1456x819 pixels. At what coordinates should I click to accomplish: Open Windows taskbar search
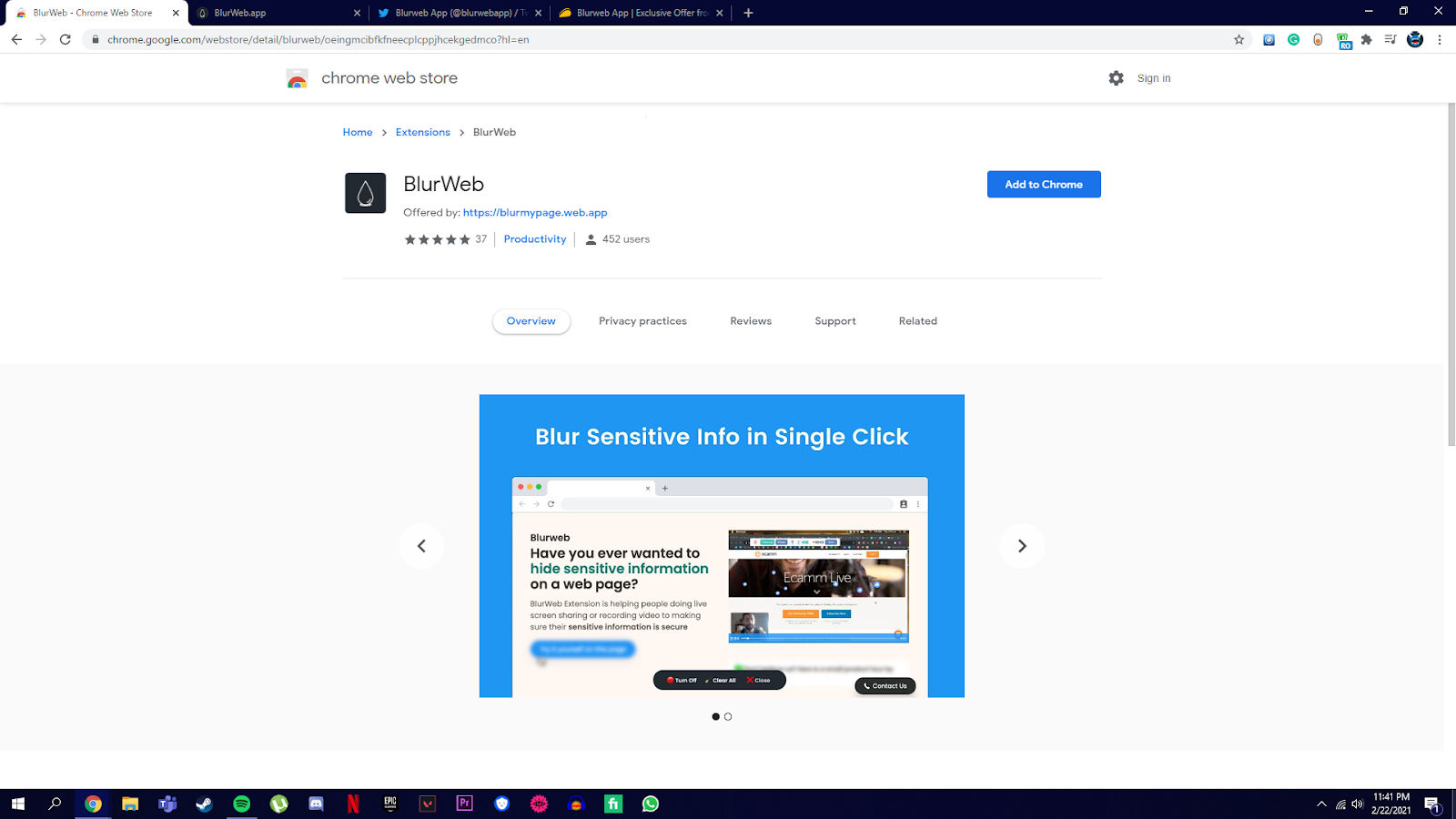[56, 804]
